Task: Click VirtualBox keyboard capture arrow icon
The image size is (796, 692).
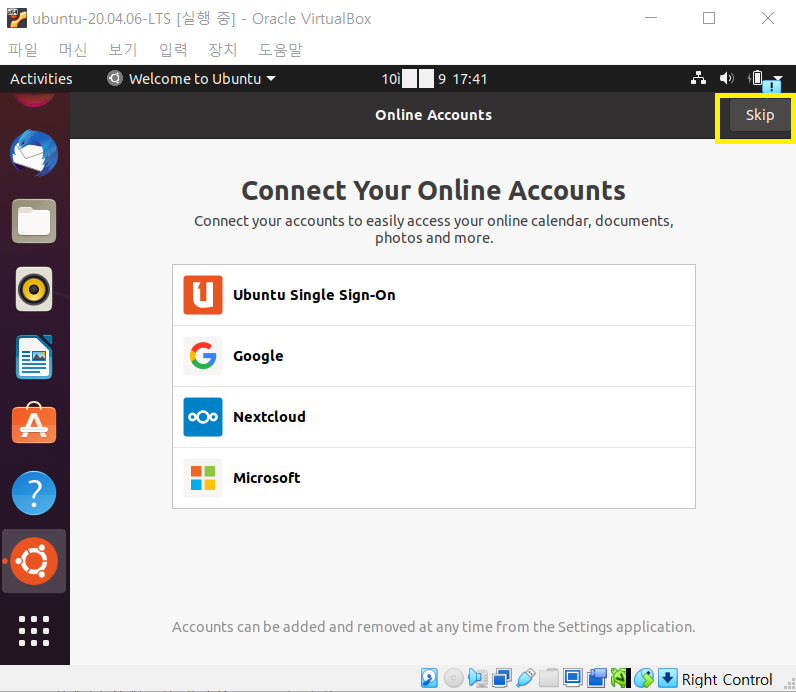Action: pos(668,678)
